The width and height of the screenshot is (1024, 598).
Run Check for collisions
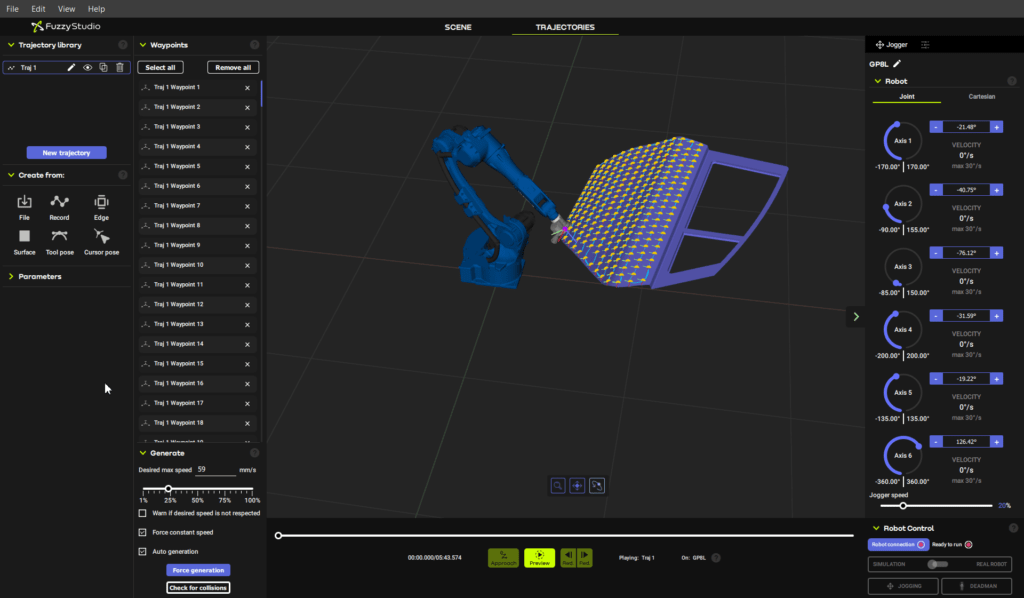pos(198,587)
